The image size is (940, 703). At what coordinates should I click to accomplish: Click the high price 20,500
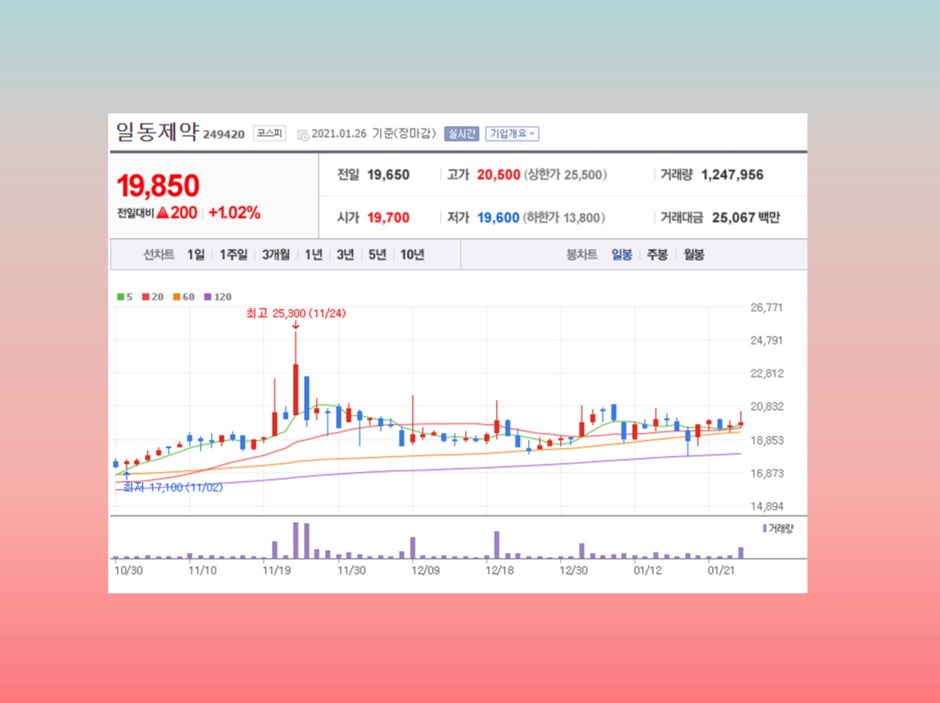(x=499, y=175)
